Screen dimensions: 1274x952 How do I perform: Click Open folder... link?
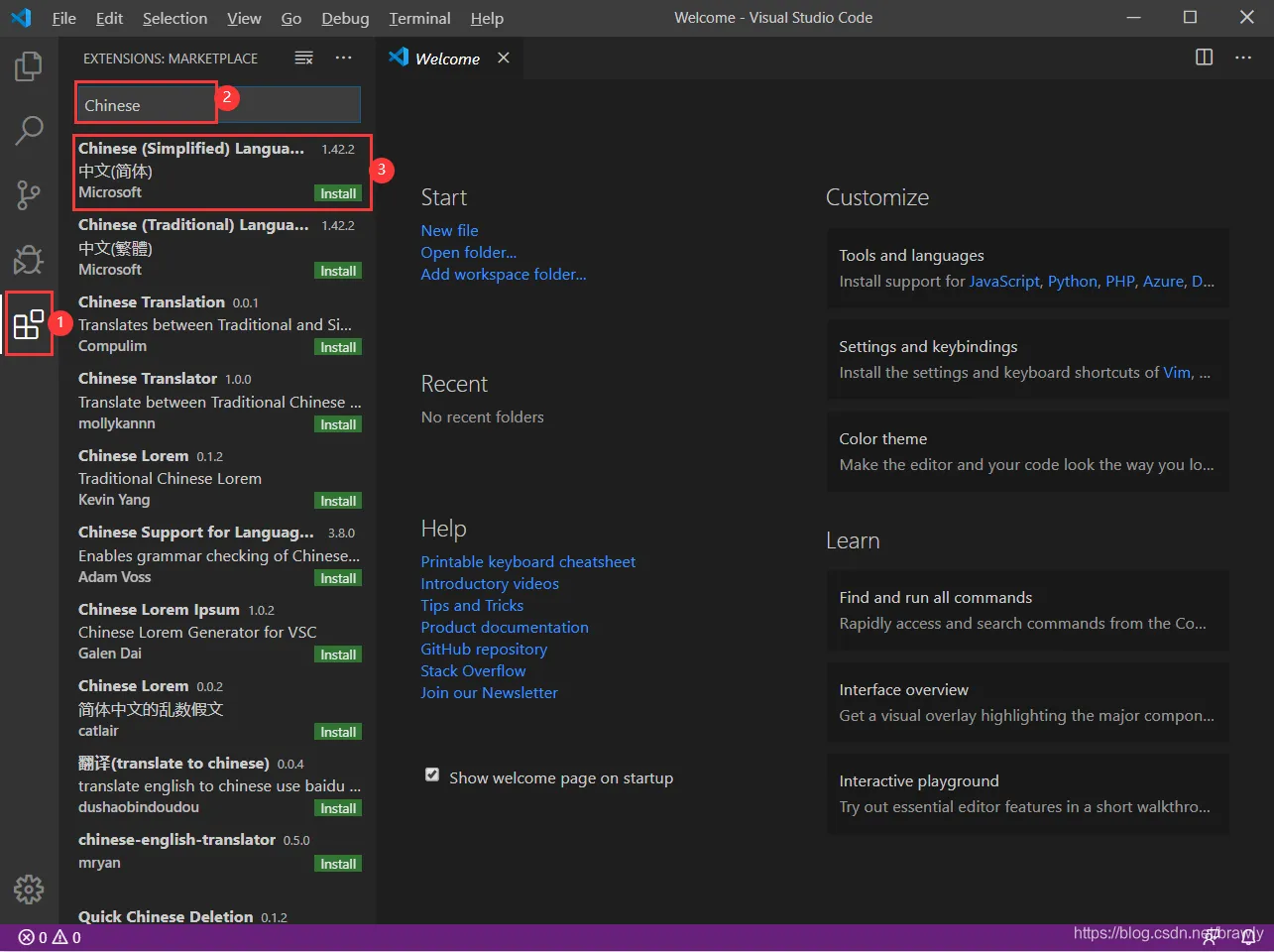pyautogui.click(x=468, y=252)
